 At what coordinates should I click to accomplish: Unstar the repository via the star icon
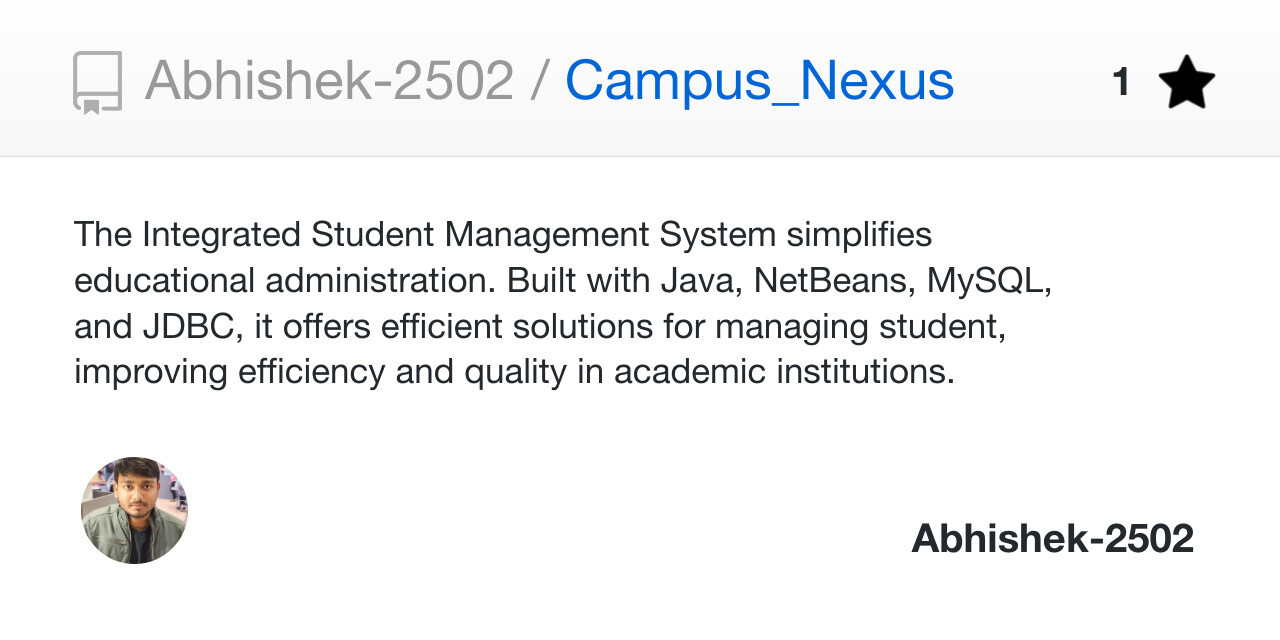click(x=1188, y=80)
